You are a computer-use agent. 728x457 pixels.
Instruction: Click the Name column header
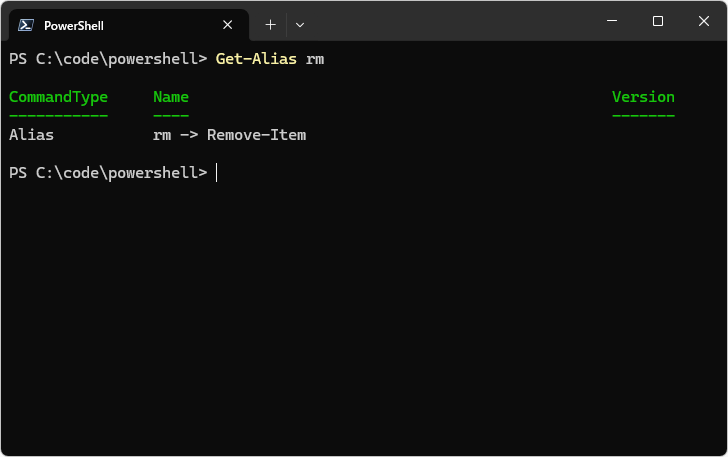pos(171,97)
